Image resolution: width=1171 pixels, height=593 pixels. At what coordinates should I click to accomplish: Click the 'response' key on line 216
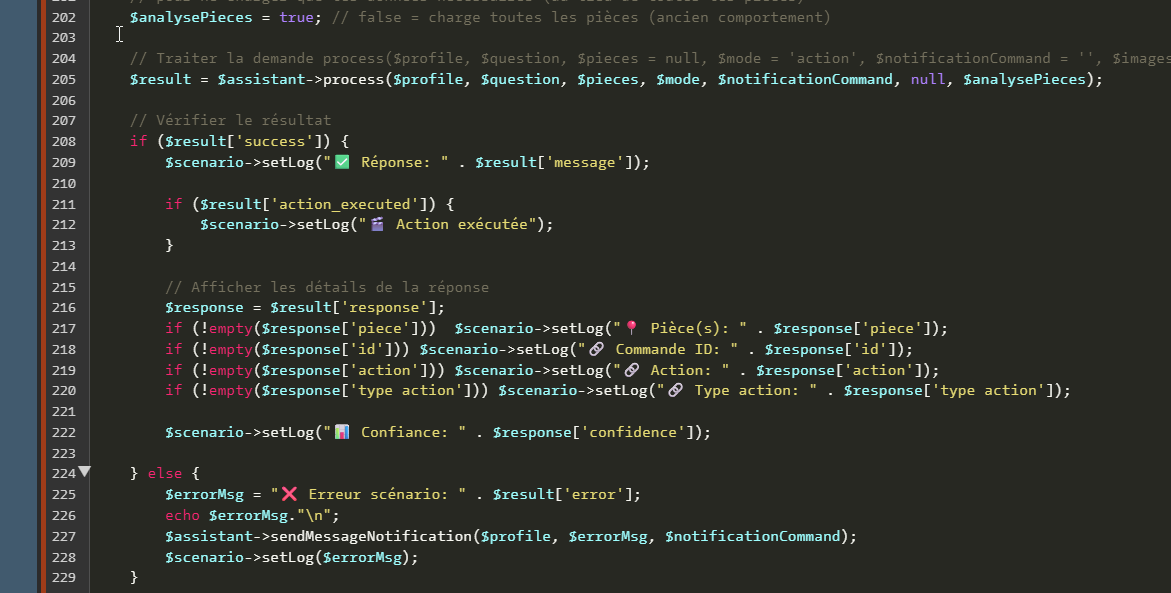(x=385, y=308)
